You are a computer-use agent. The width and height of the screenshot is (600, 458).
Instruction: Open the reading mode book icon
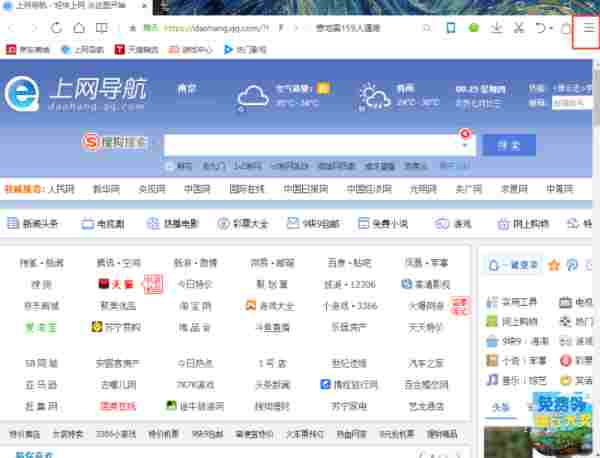click(x=102, y=28)
